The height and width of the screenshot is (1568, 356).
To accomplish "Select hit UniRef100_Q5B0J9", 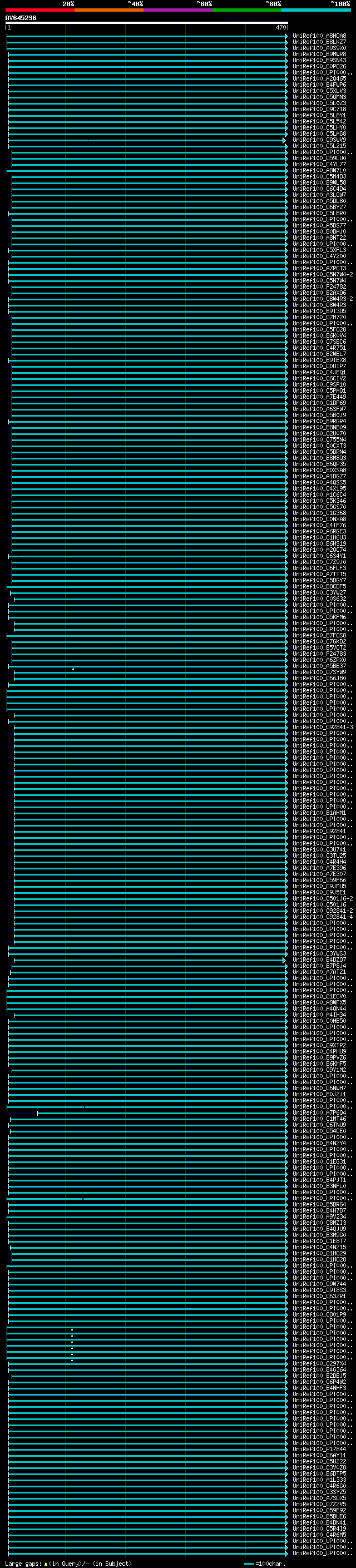I will 319,415.
